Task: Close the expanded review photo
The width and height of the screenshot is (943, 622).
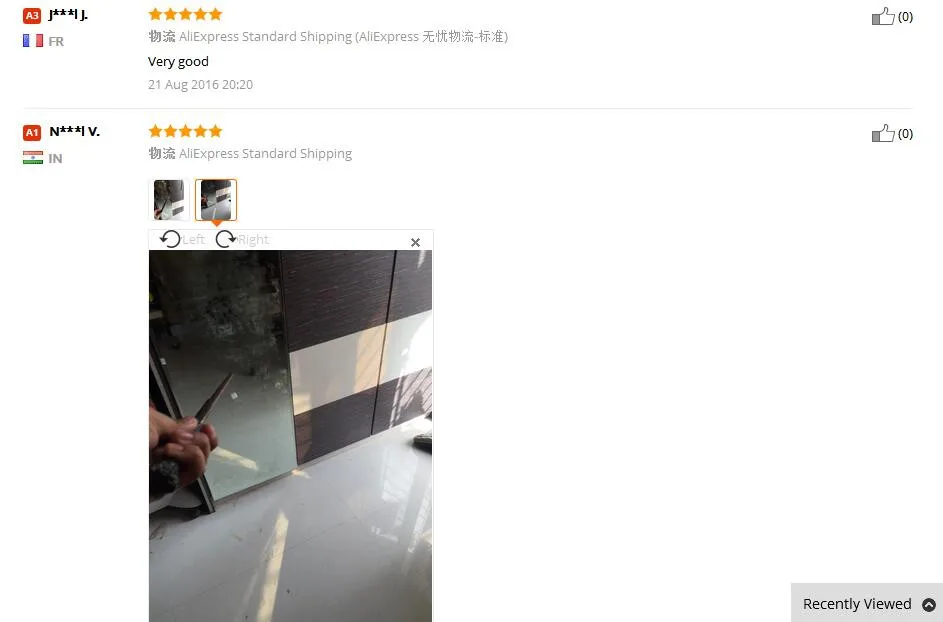Action: point(415,242)
